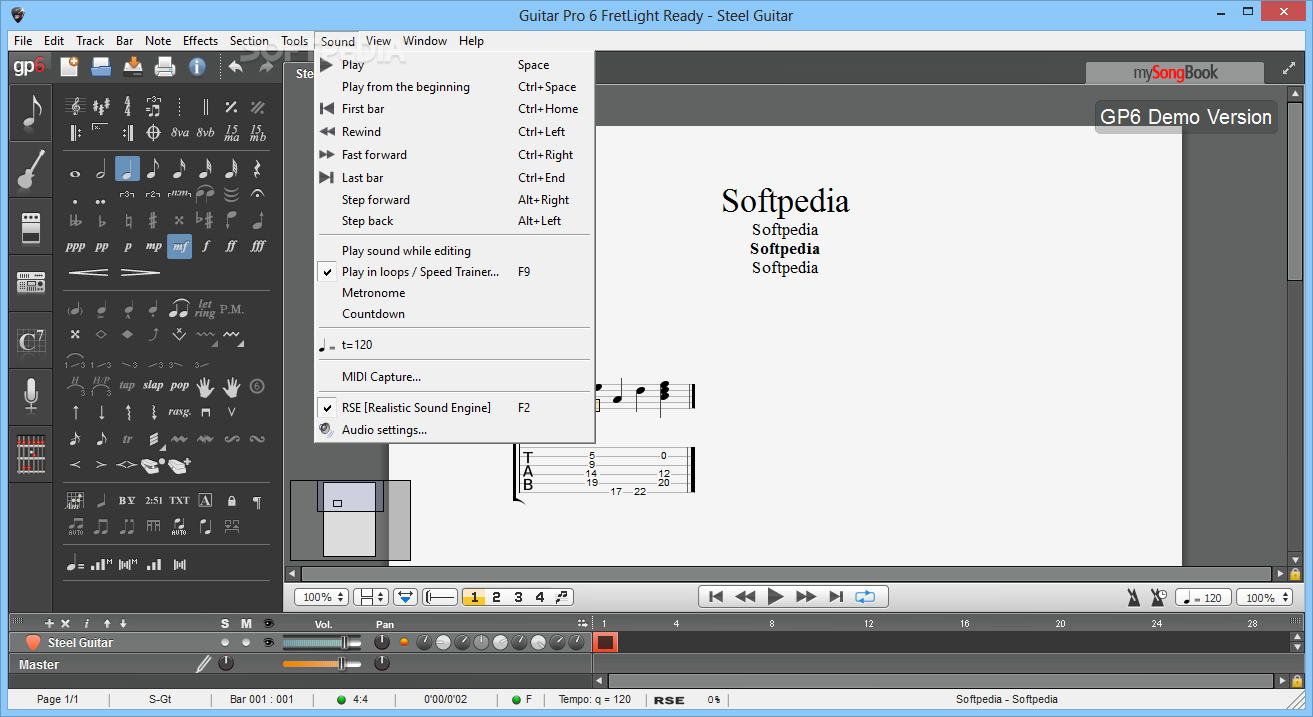The image size is (1313, 717).
Task: Open the Window menu
Action: (425, 41)
